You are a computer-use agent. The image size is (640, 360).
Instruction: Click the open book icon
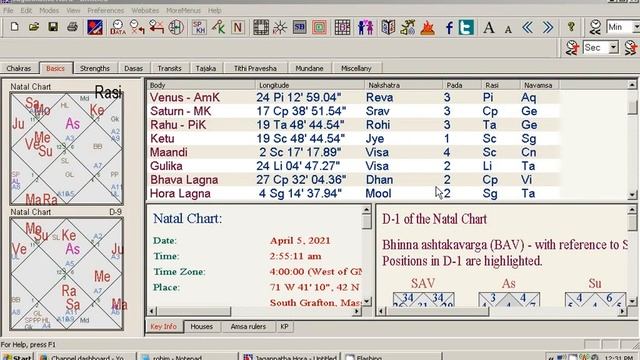388,27
